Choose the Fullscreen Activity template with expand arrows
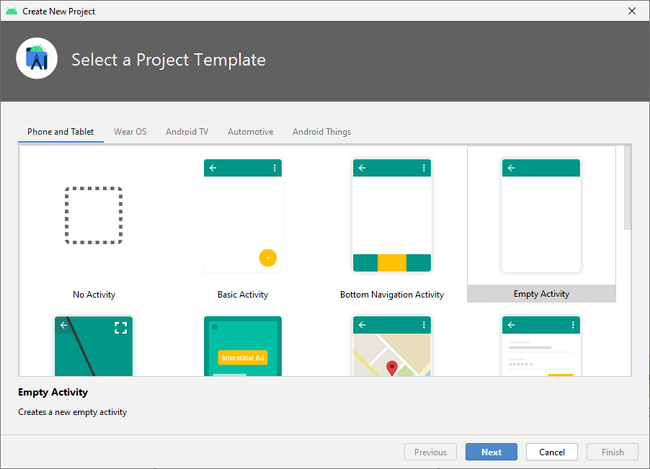The image size is (650, 469). coord(94,346)
